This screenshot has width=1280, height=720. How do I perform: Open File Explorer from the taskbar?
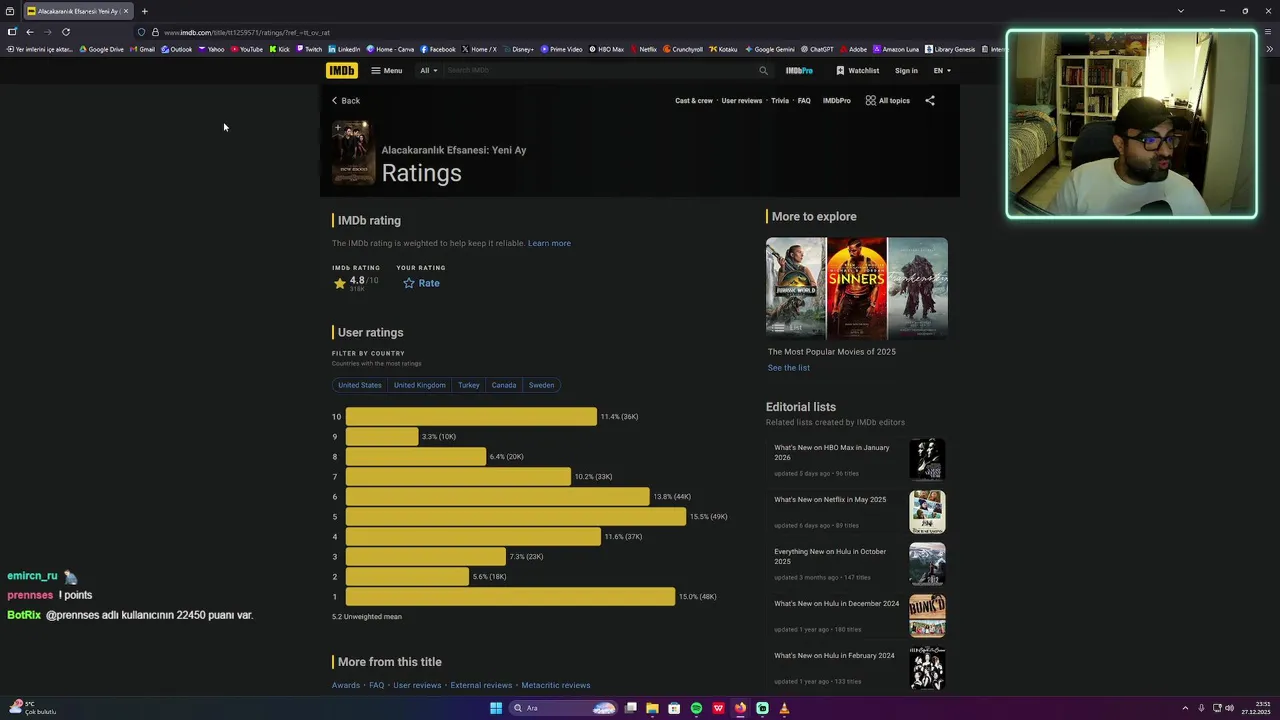point(652,708)
